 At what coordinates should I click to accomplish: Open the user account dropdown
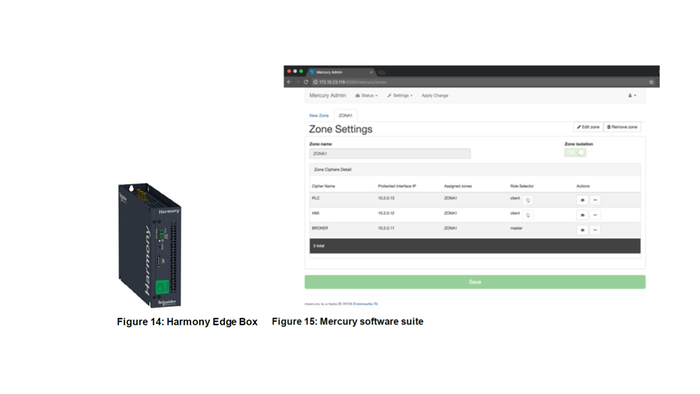pos(632,95)
